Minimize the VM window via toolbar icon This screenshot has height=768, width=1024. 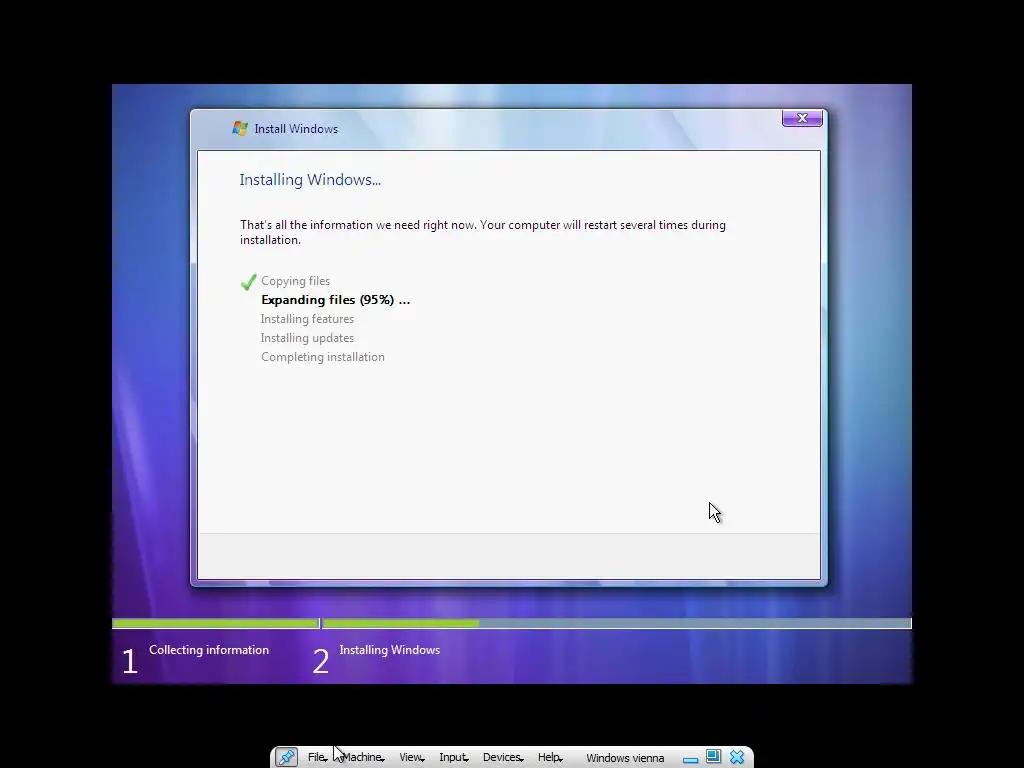tap(690, 760)
